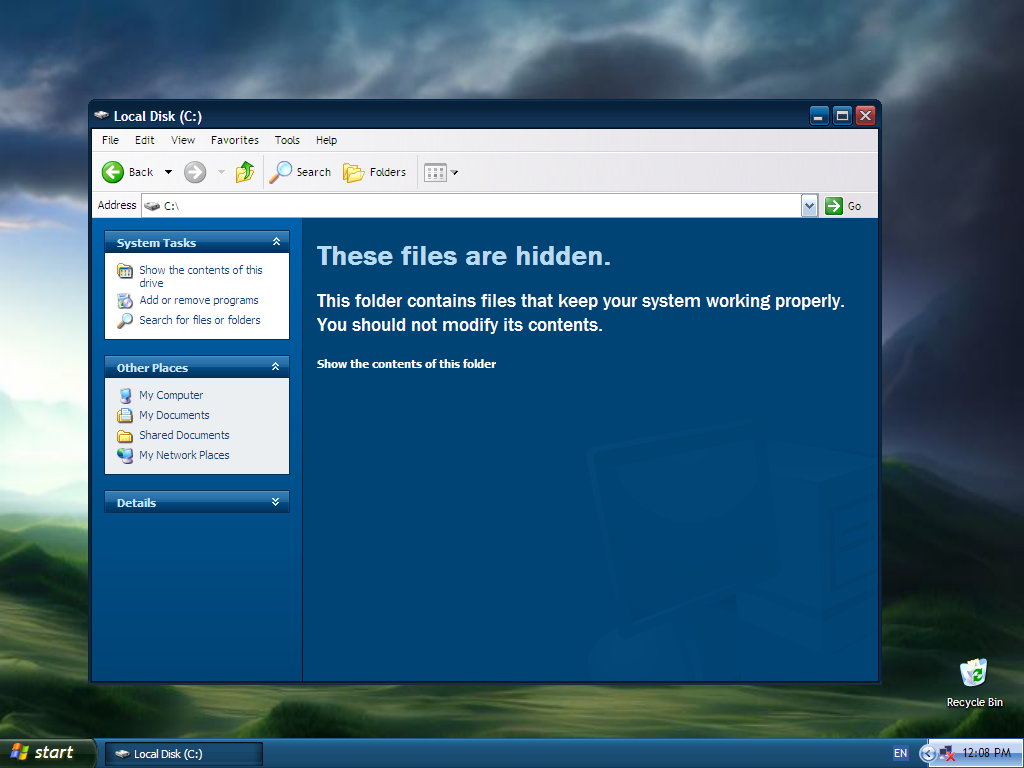The height and width of the screenshot is (768, 1024).
Task: Open the Back history dropdown arrow
Action: pos(168,172)
